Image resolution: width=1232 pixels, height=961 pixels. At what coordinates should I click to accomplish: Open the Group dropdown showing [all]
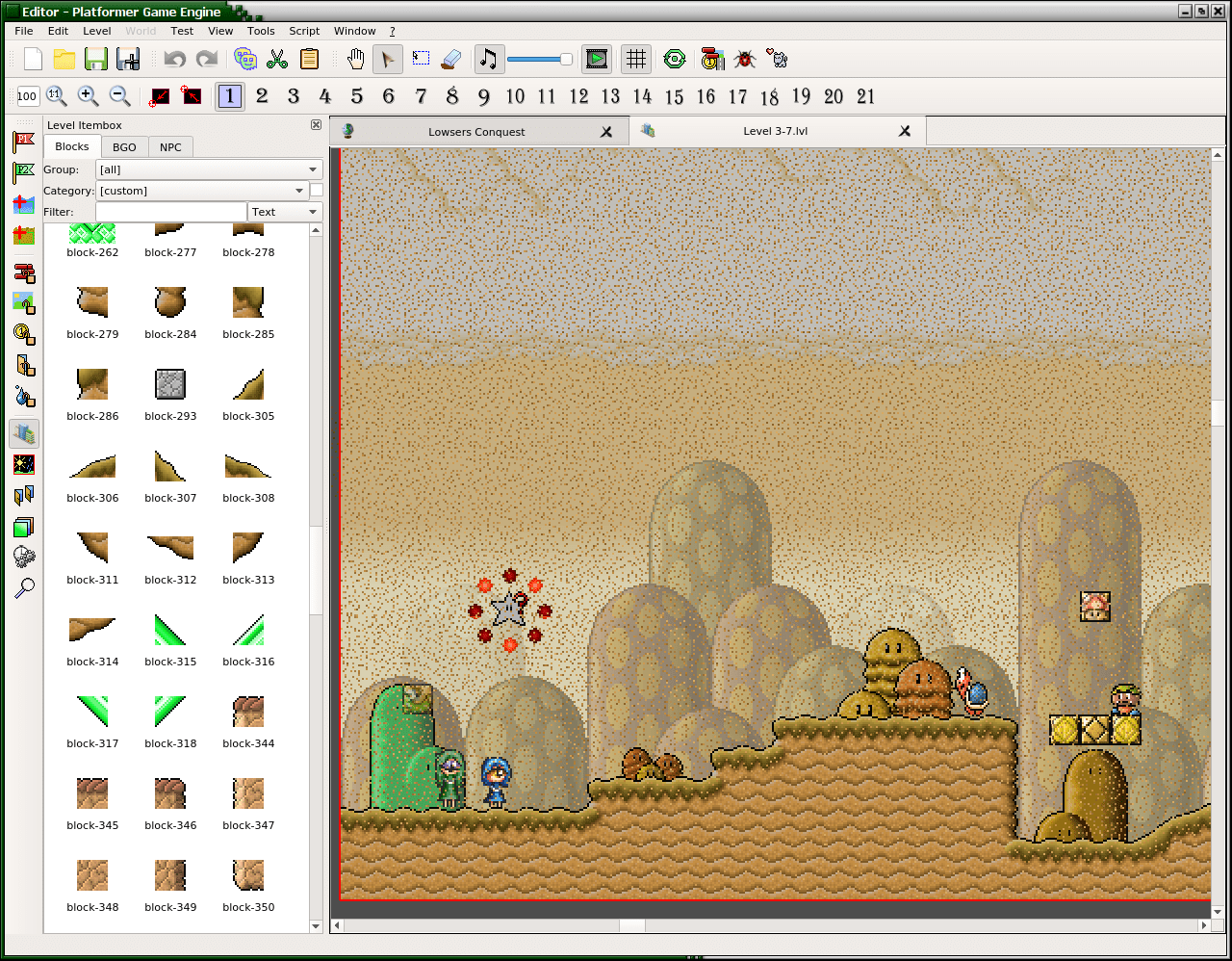point(209,169)
